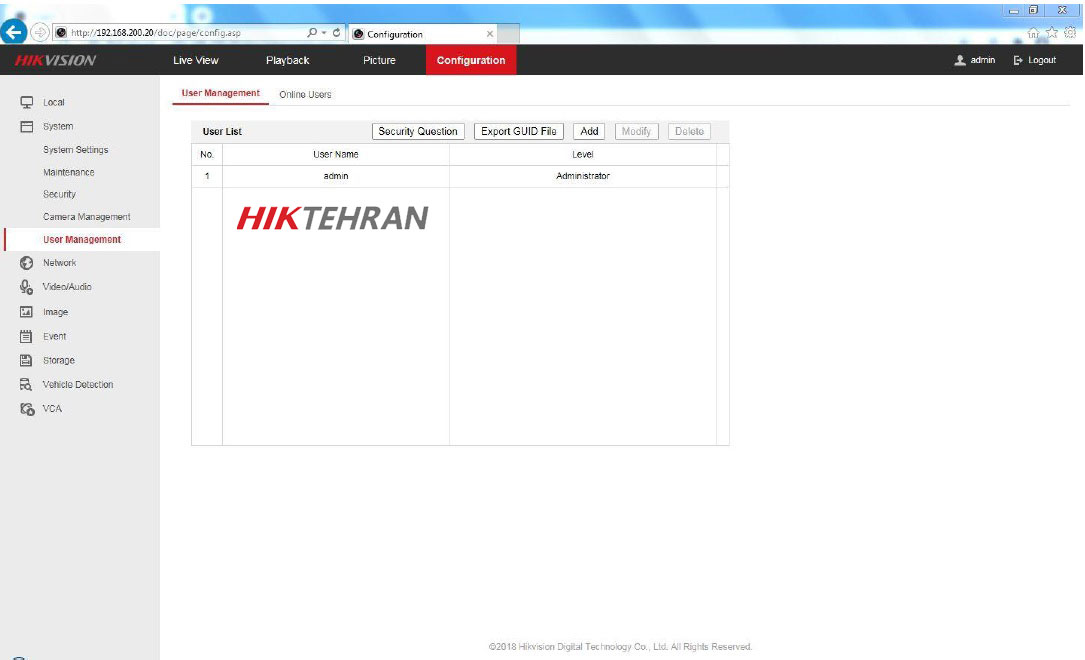1085x660 pixels.
Task: Click the browser home icon
Action: (x=1033, y=33)
